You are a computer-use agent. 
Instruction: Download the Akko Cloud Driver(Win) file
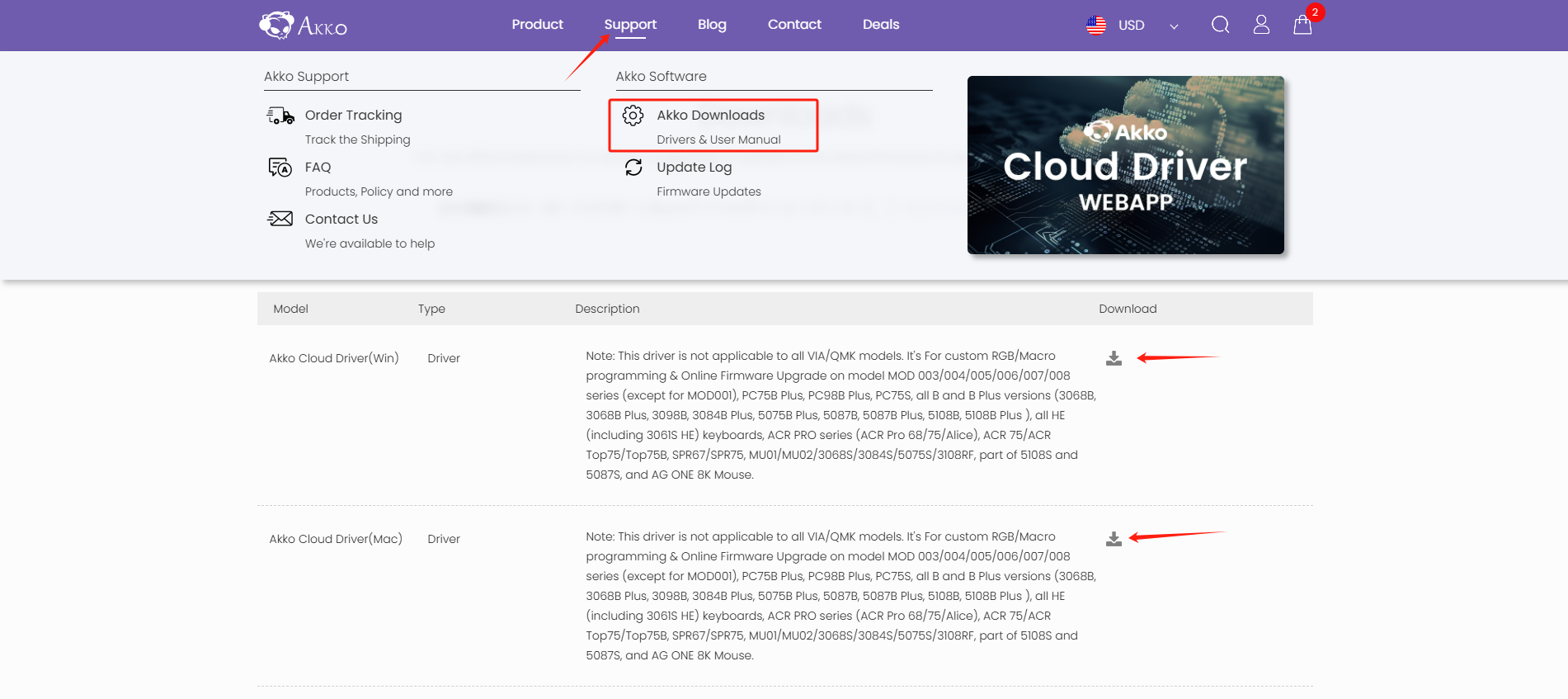[x=1114, y=358]
